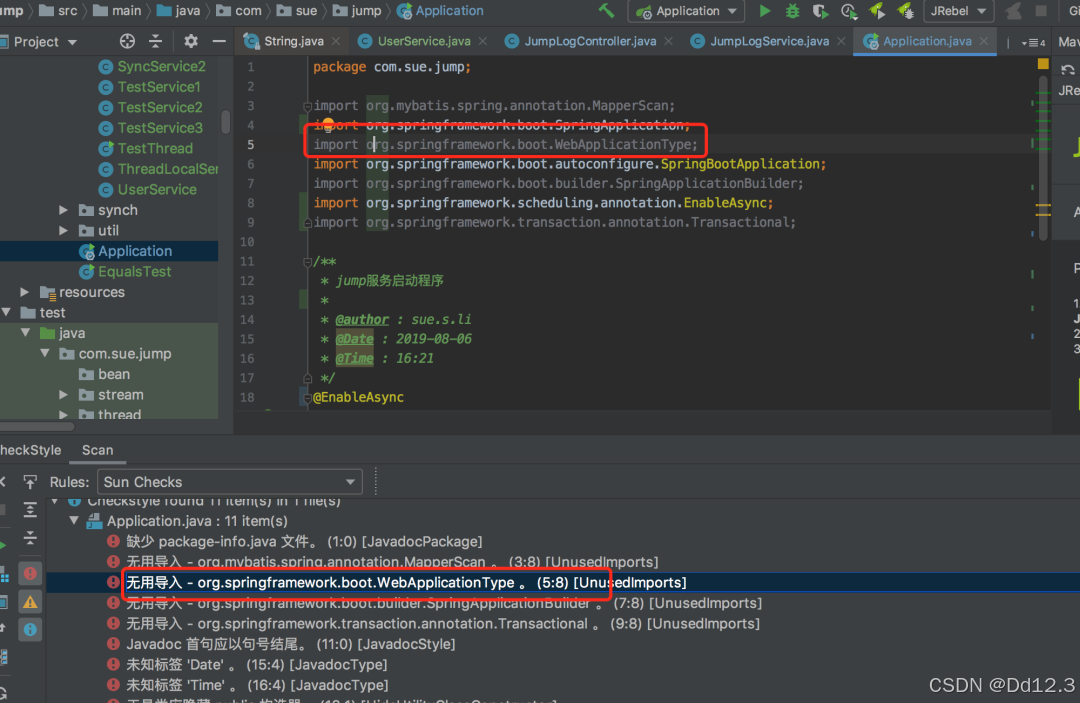Collapse all in Project panel header
Image resolution: width=1080 pixels, height=703 pixels.
156,41
